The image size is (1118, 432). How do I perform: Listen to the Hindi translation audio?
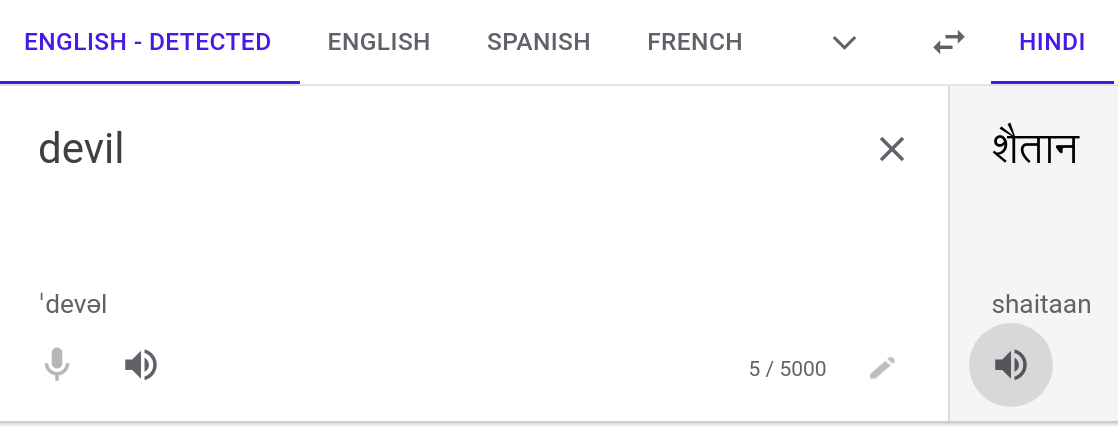1010,365
